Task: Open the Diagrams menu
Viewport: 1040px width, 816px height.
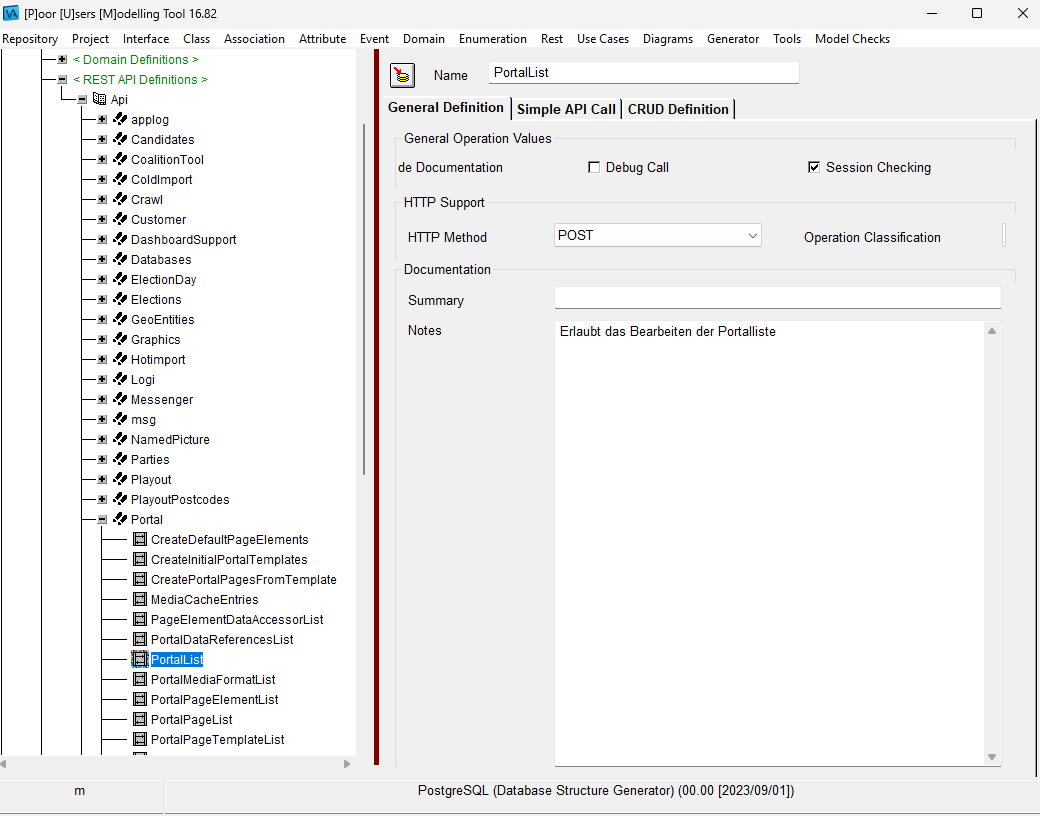Action: coord(668,38)
